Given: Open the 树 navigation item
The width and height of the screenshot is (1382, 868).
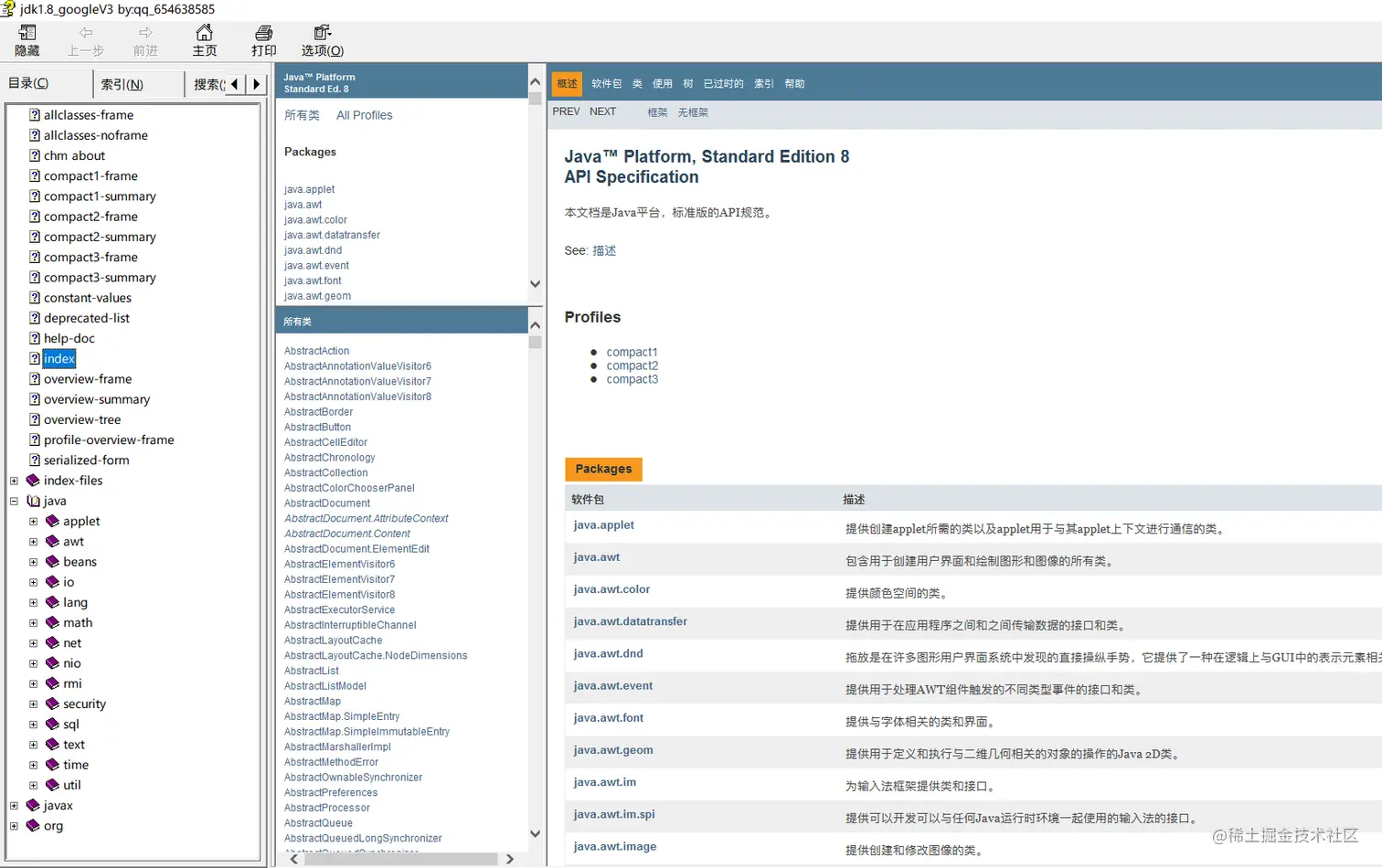Looking at the screenshot, I should (x=687, y=83).
